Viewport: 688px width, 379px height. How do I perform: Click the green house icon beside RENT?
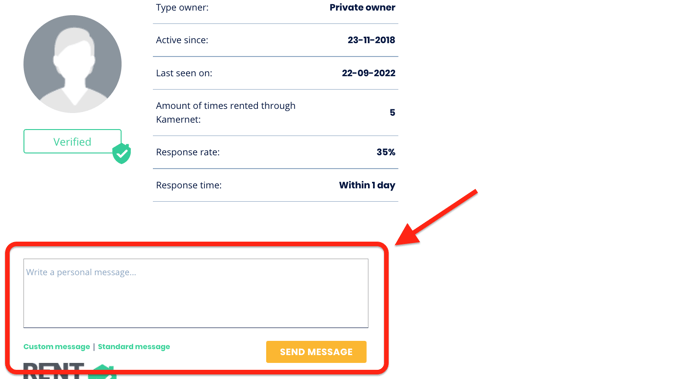point(102,372)
